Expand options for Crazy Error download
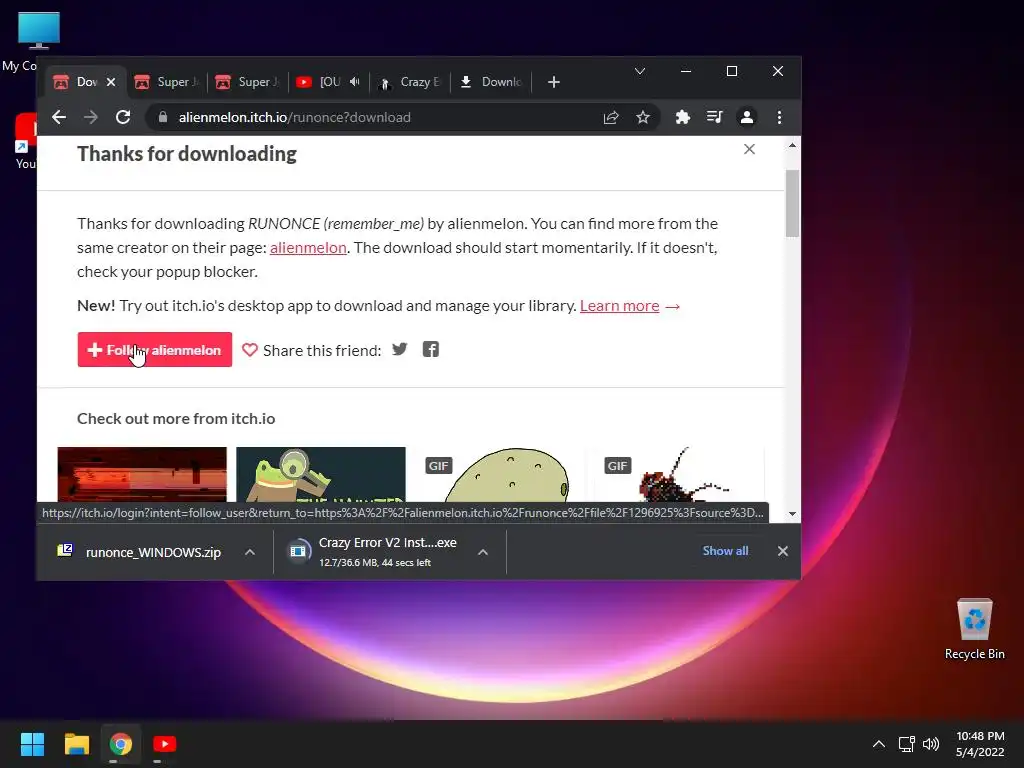The width and height of the screenshot is (1024, 768). click(483, 552)
